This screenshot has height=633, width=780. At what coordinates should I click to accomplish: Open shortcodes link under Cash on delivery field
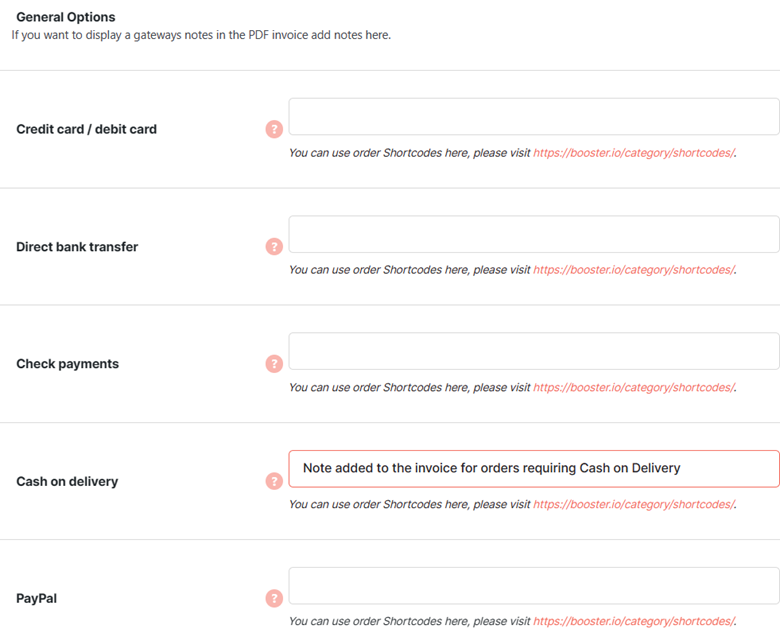pos(634,504)
